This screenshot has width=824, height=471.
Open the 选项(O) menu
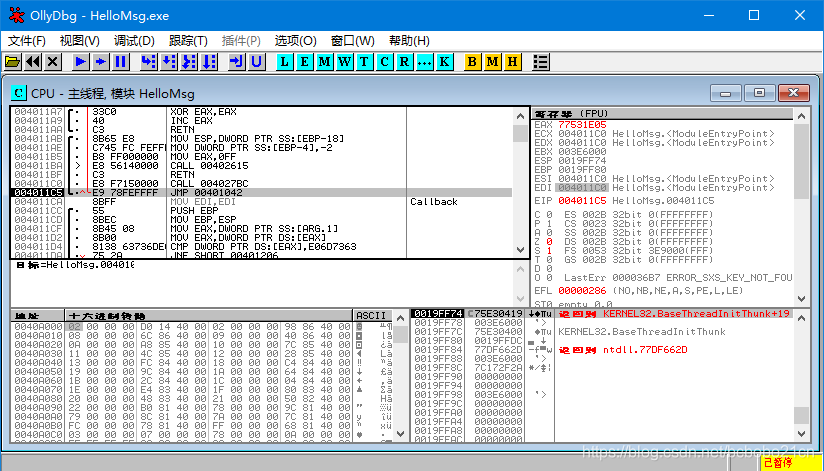coord(295,40)
